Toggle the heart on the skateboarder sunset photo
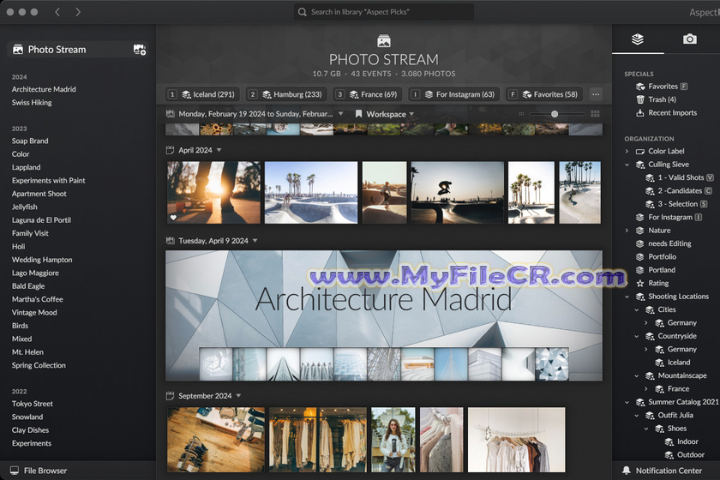720x480 pixels. (173, 216)
